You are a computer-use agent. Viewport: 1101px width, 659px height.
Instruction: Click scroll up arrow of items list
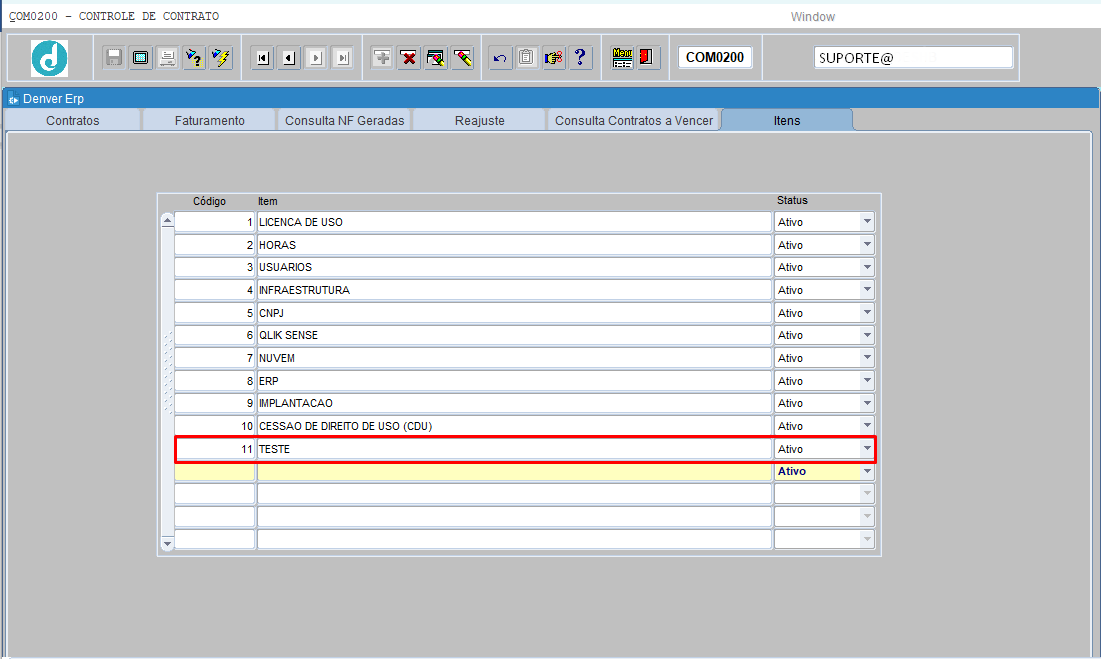(x=167, y=220)
